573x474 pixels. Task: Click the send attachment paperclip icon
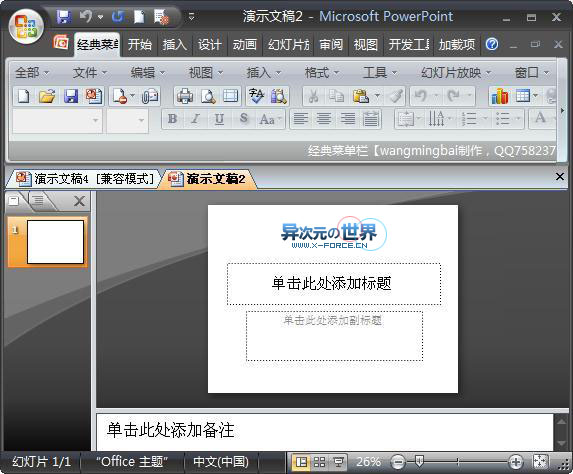pos(150,96)
